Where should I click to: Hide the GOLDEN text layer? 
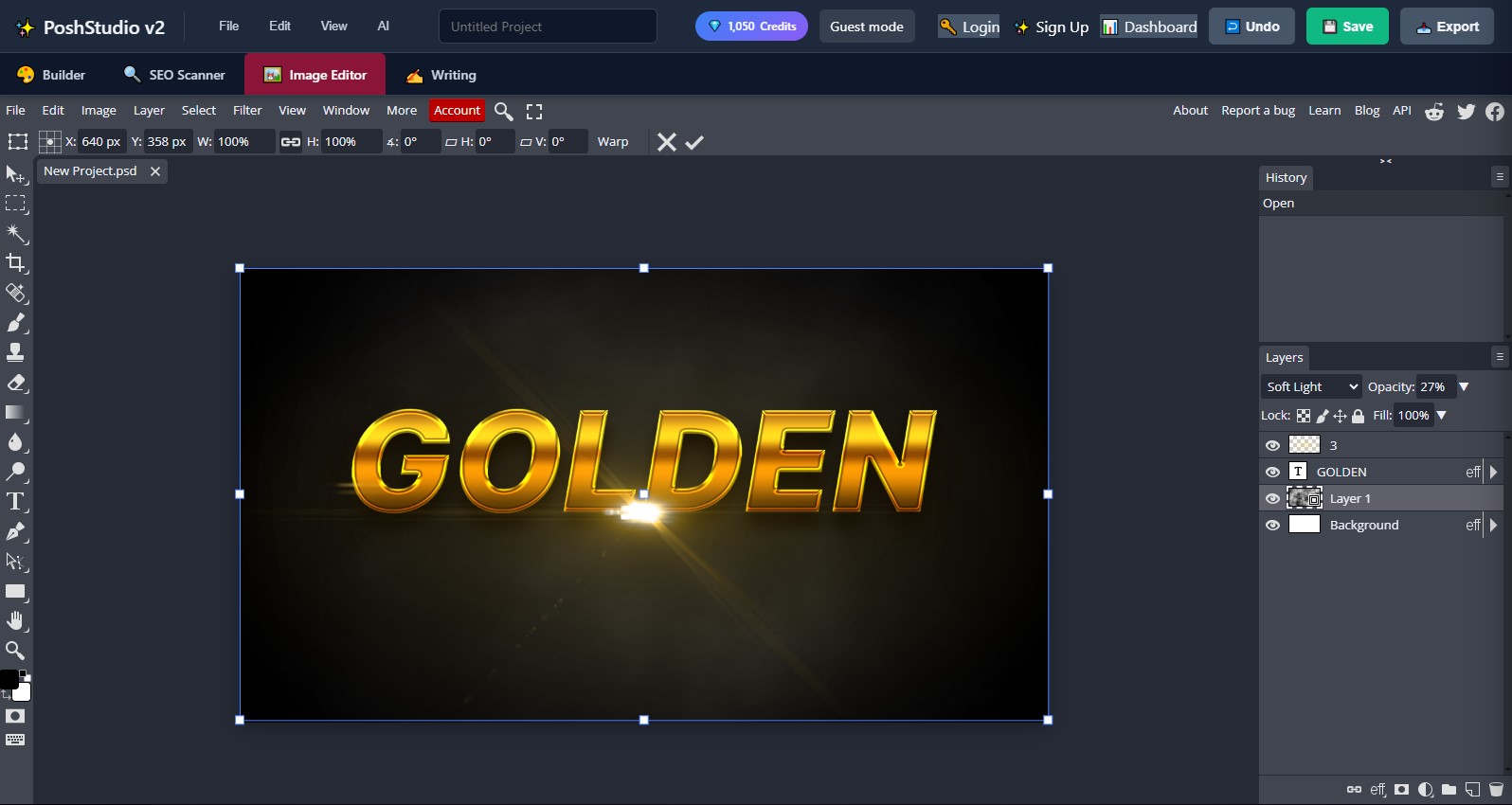pos(1272,472)
